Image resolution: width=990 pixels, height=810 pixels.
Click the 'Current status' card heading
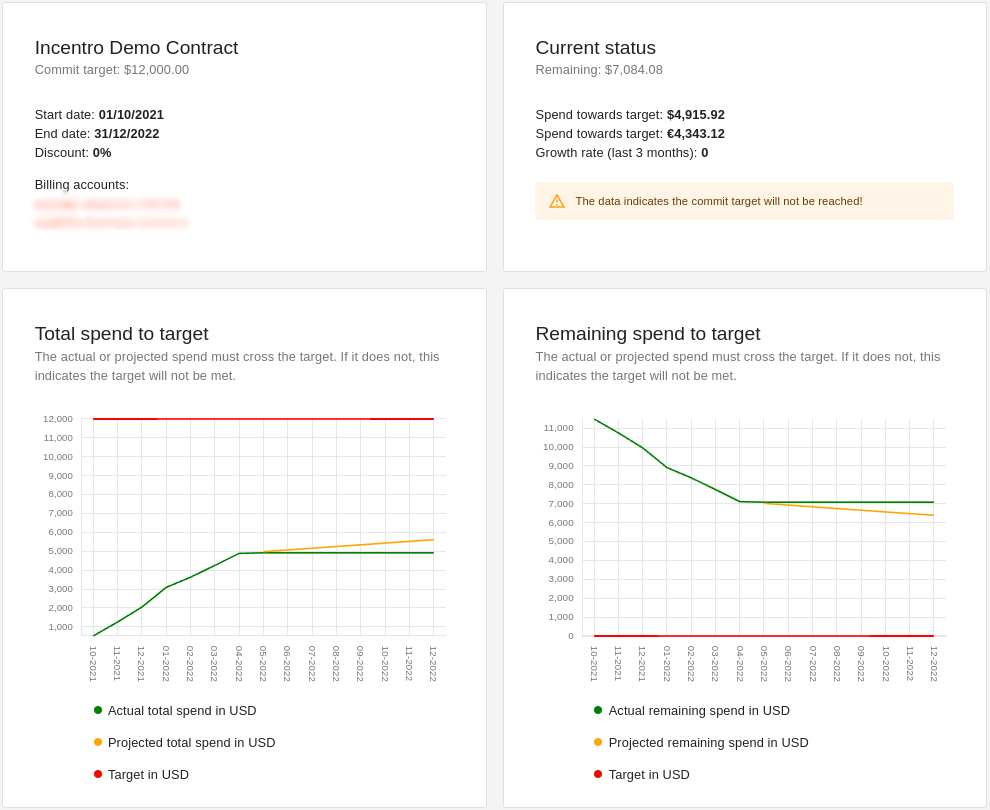click(x=595, y=47)
